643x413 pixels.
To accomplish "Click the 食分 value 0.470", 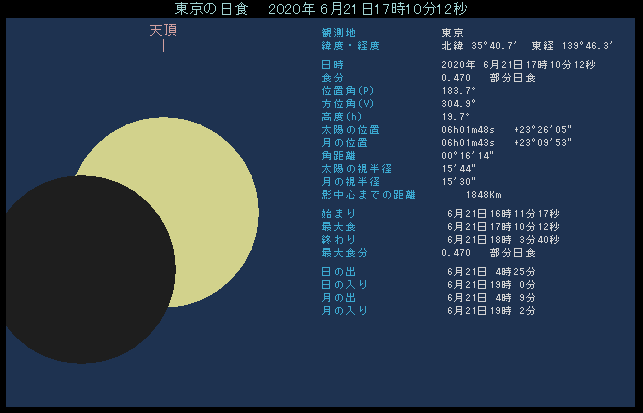I will click(x=456, y=77).
